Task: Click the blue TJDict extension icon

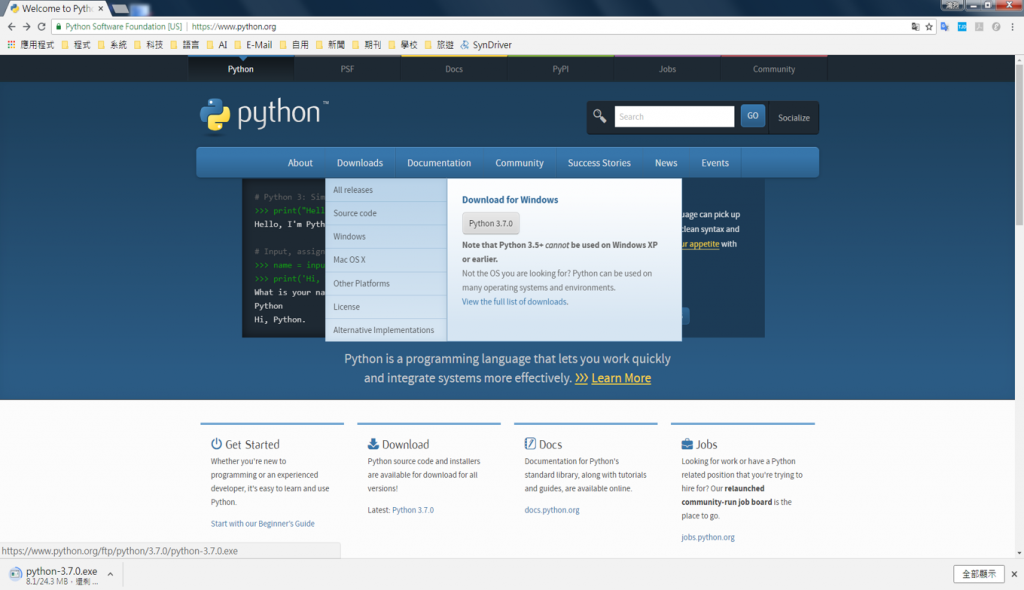Action: [x=962, y=27]
